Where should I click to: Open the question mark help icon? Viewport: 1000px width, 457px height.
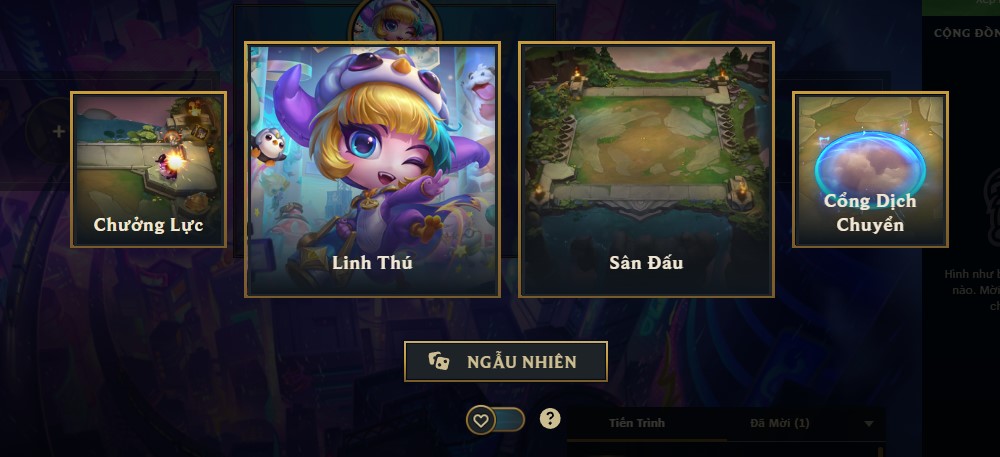coord(550,419)
